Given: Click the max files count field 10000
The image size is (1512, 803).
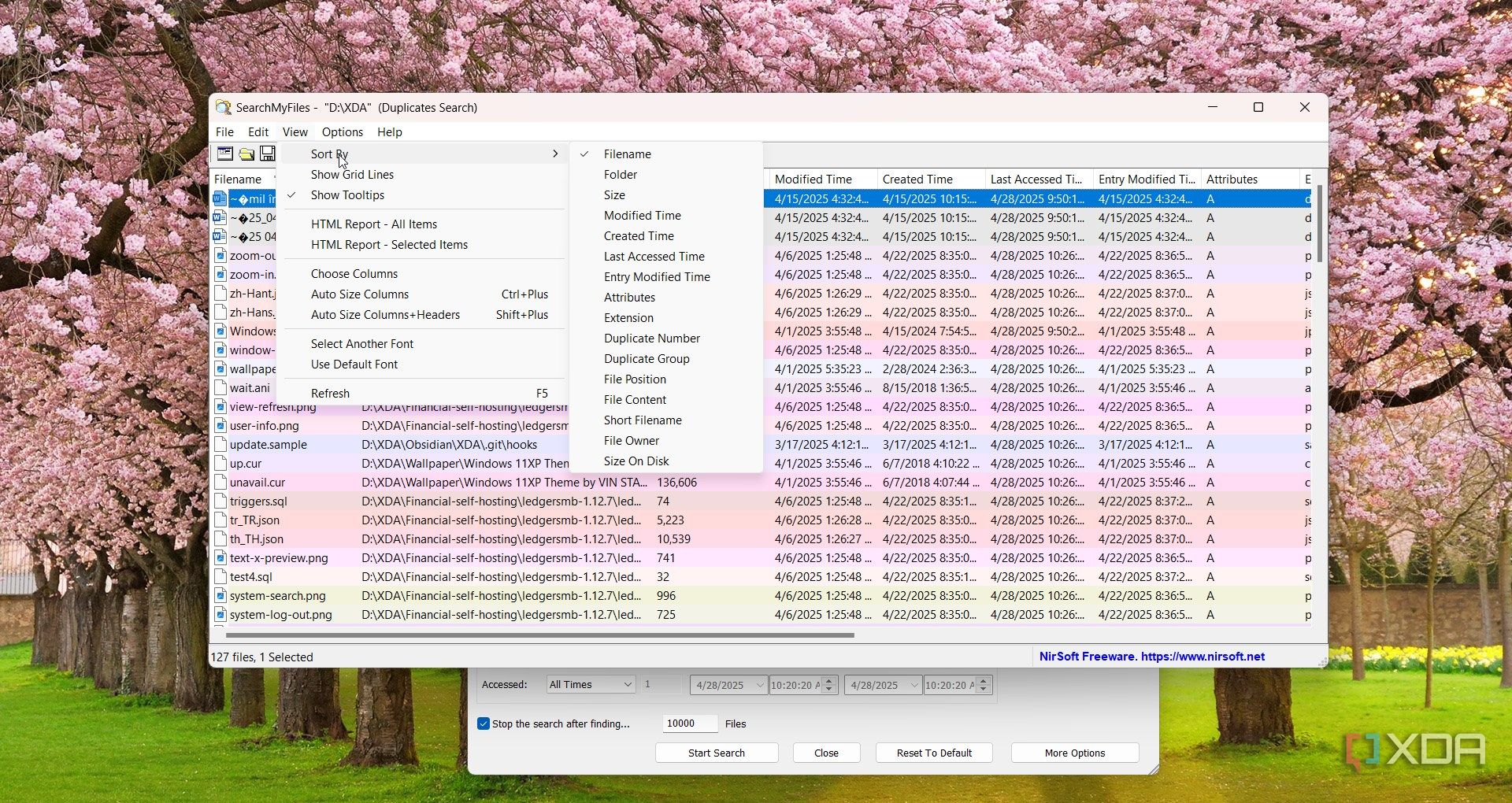Looking at the screenshot, I should [x=690, y=723].
